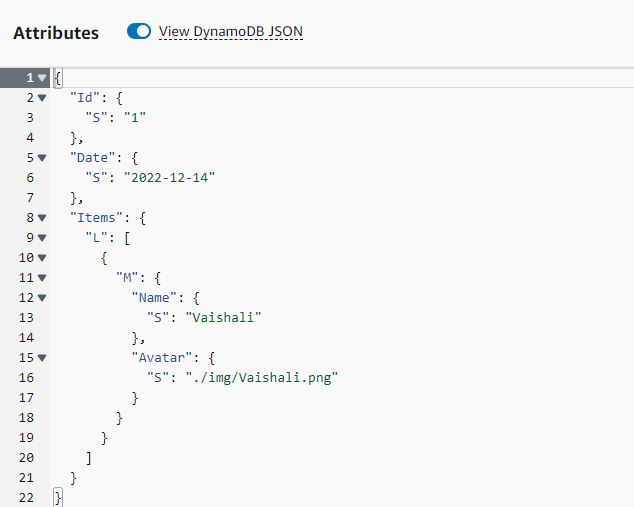Click the closing bracket on line 20
Viewport: 634px width, 507px height.
tap(89, 458)
